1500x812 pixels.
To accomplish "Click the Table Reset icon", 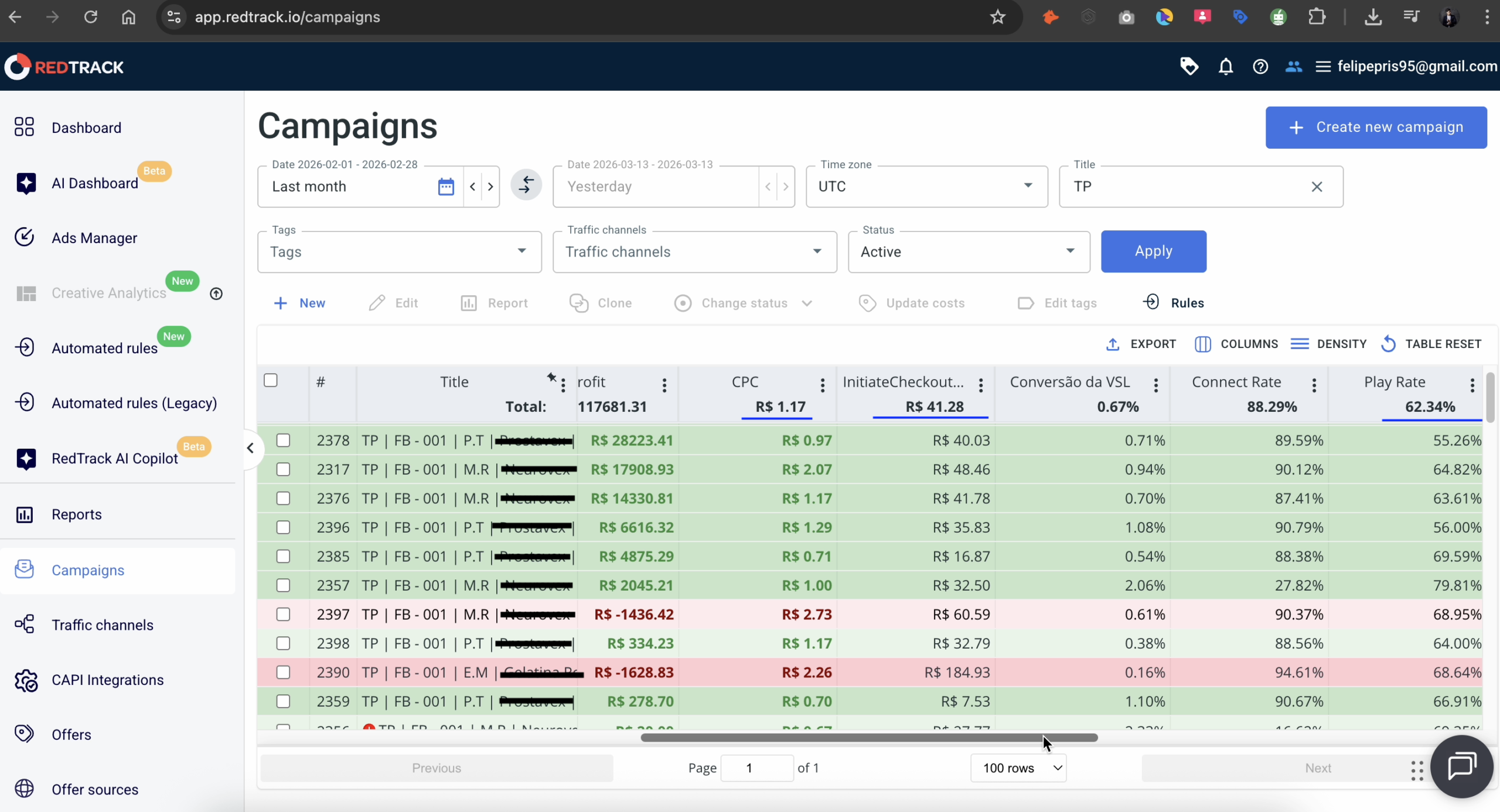I will coord(1388,344).
